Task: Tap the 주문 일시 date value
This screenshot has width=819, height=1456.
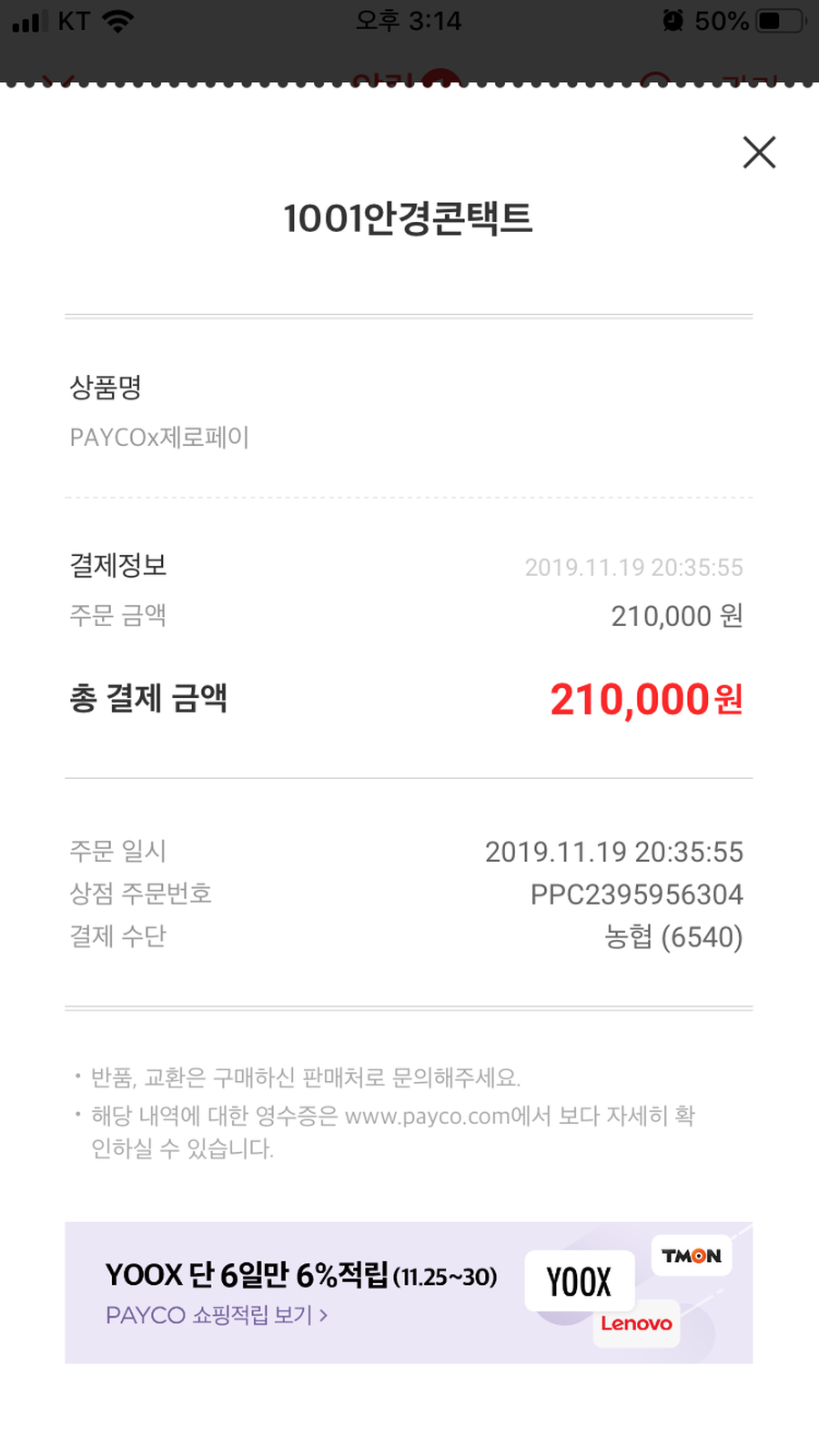Action: 613,852
